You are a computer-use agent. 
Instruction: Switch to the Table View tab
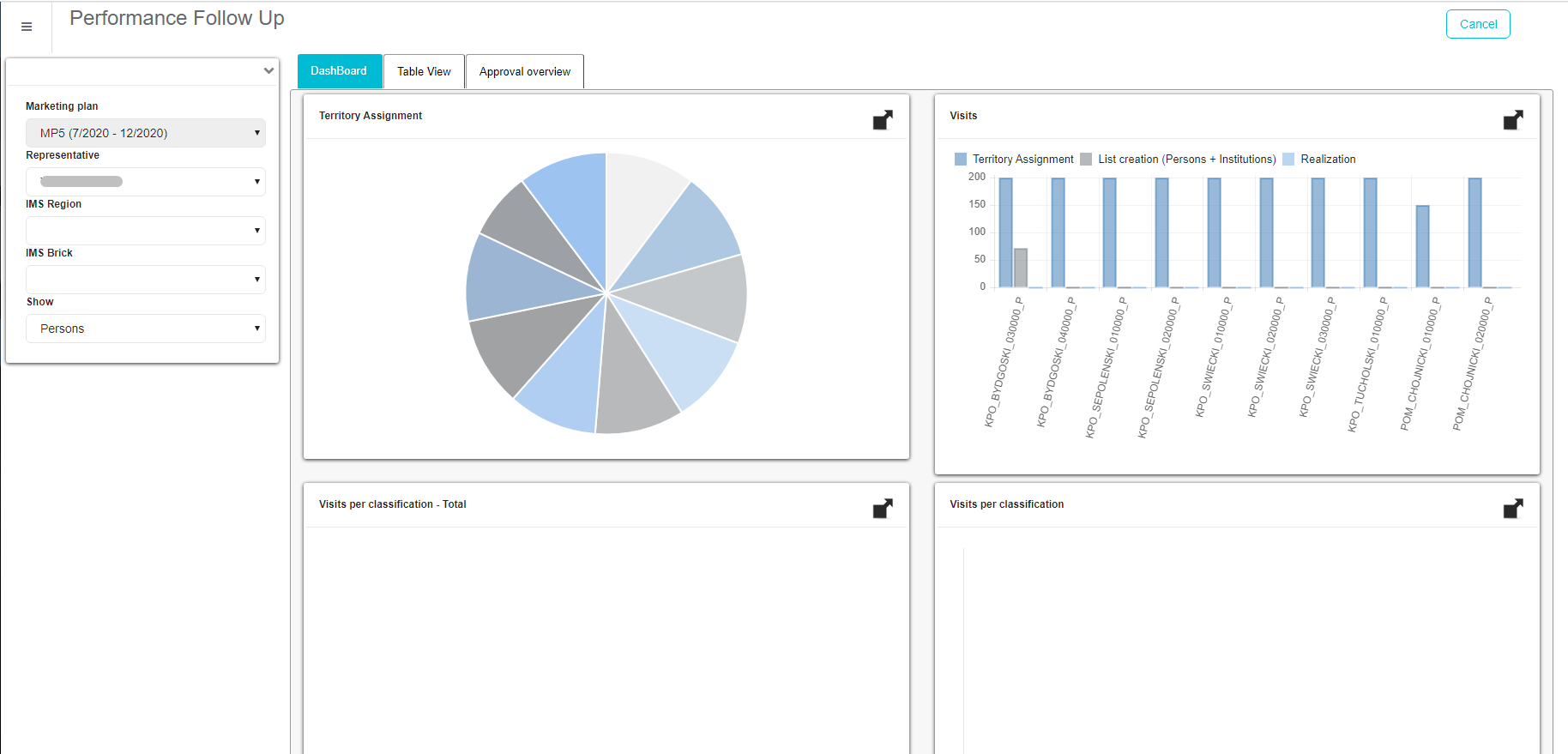tap(424, 71)
